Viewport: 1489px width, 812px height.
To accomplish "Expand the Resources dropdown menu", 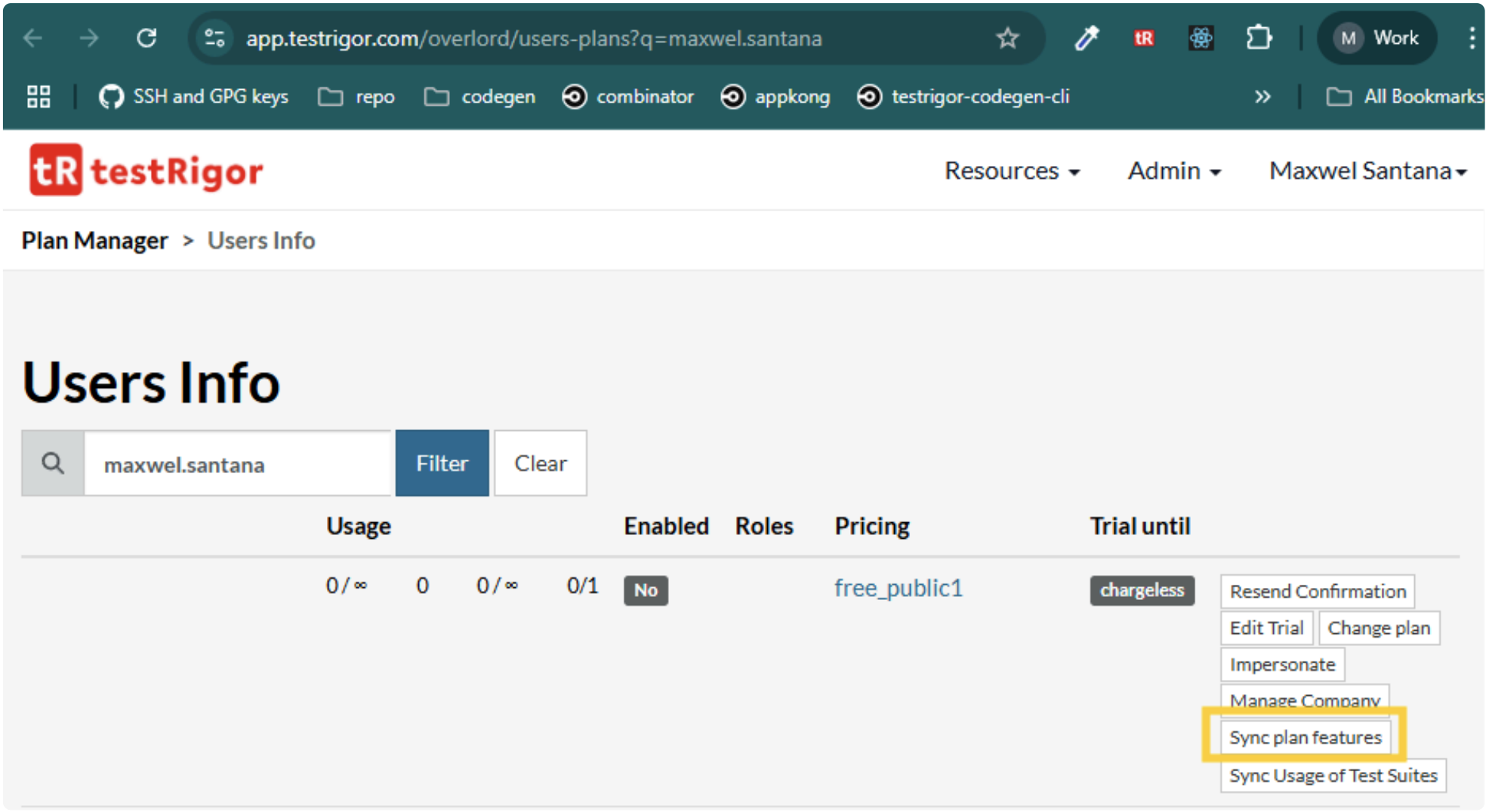I will (x=1012, y=171).
